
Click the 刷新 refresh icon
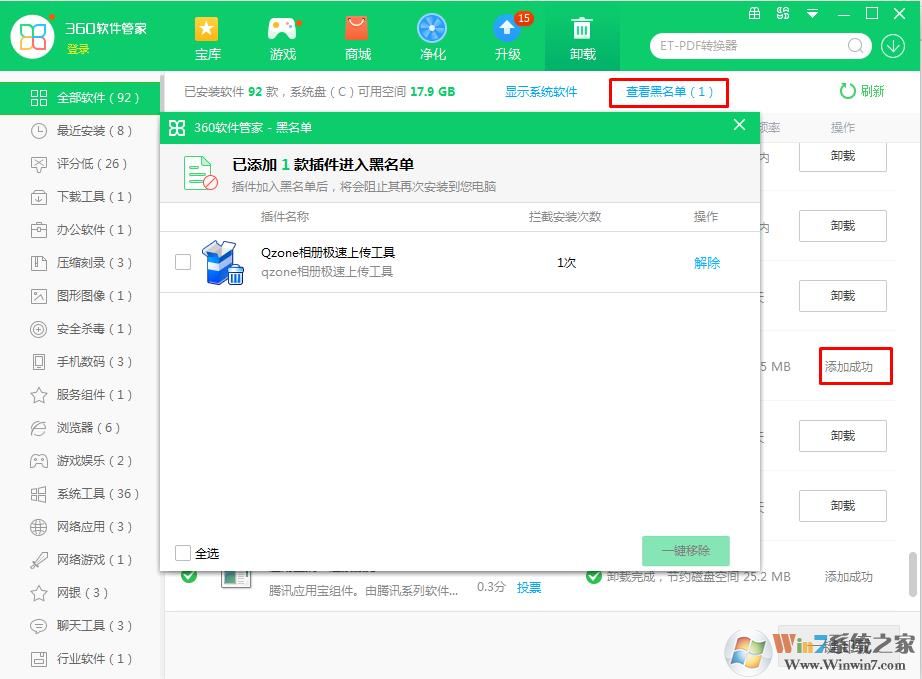pos(848,91)
